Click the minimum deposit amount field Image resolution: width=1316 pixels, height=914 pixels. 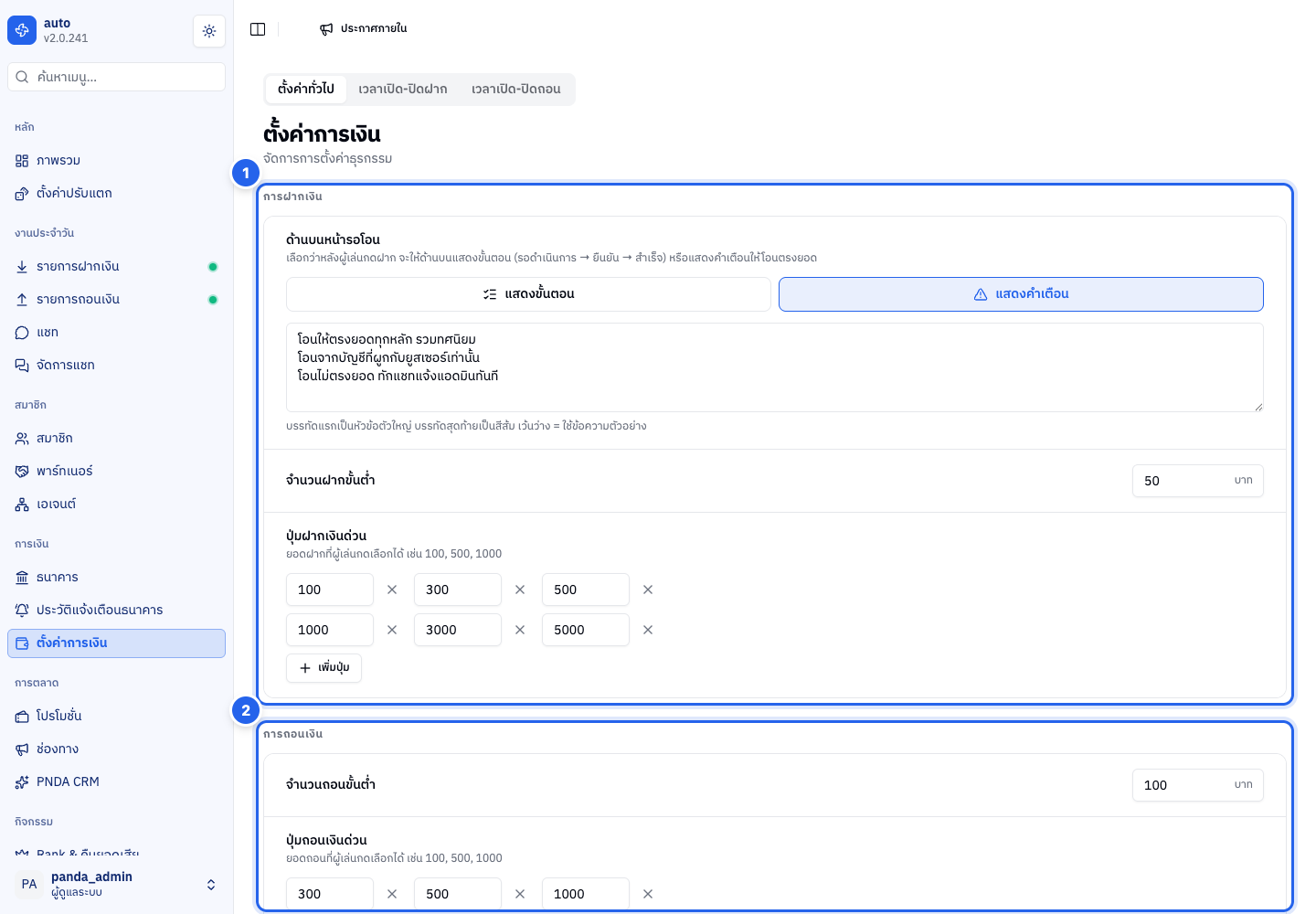click(x=1197, y=481)
